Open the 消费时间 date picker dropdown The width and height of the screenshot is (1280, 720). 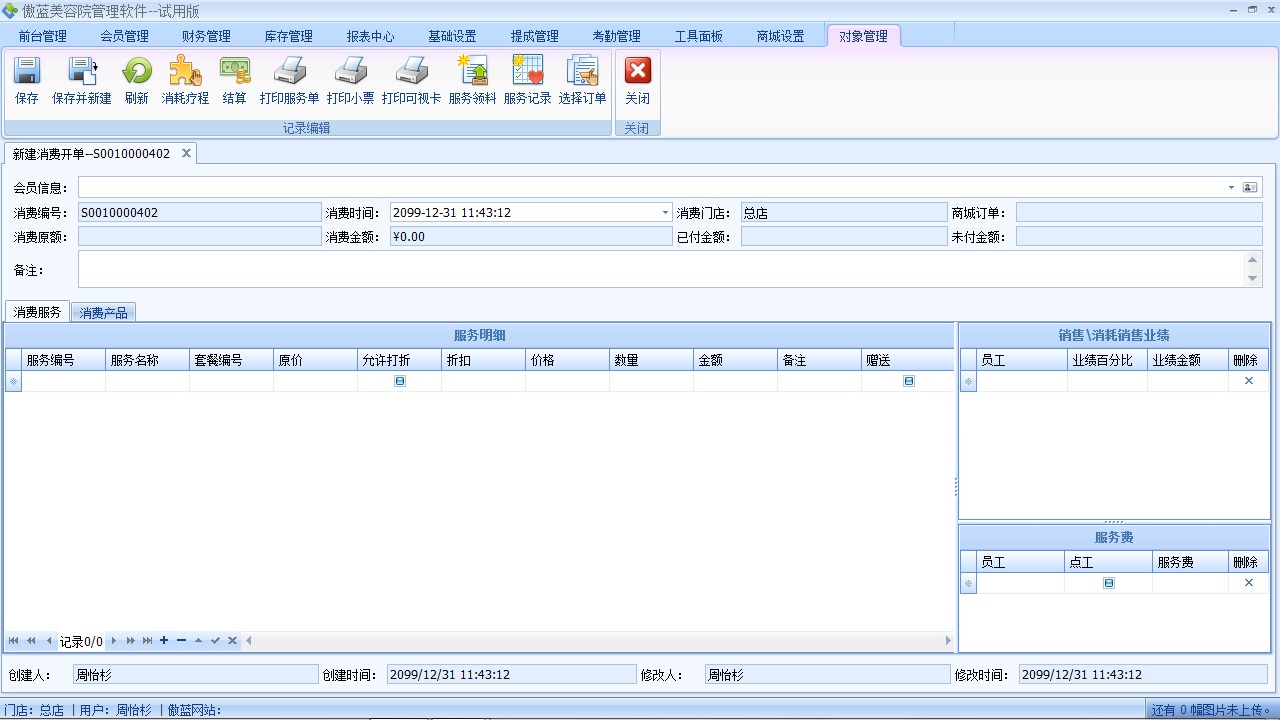tap(663, 212)
